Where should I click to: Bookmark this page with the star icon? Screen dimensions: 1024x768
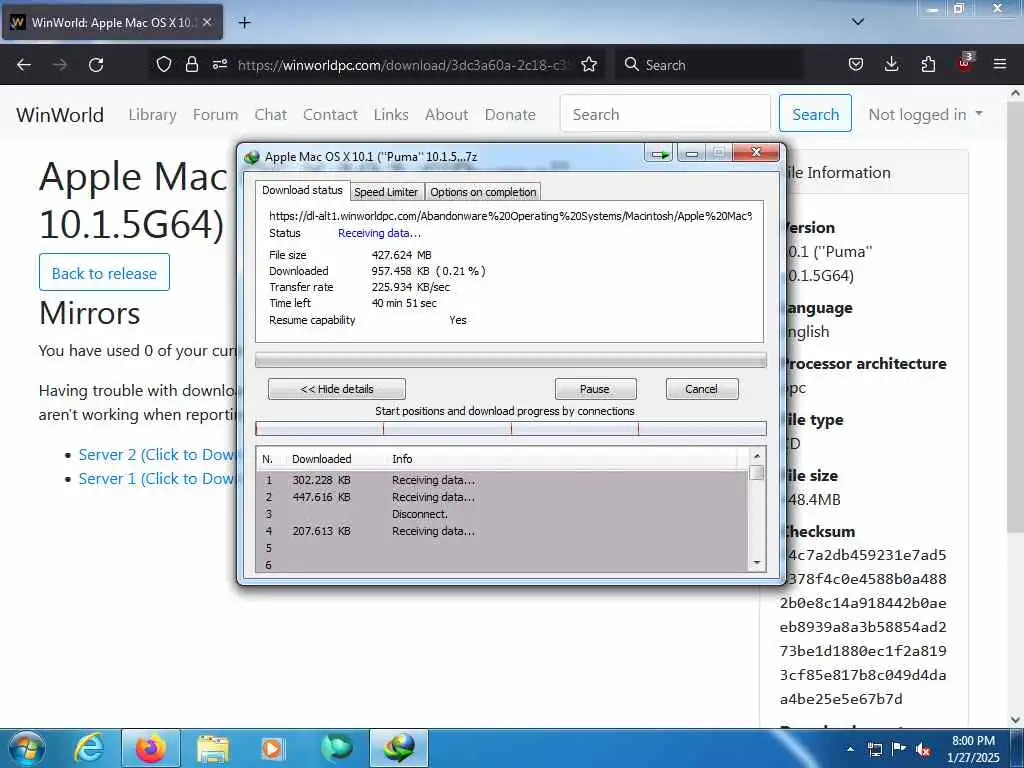coord(589,64)
